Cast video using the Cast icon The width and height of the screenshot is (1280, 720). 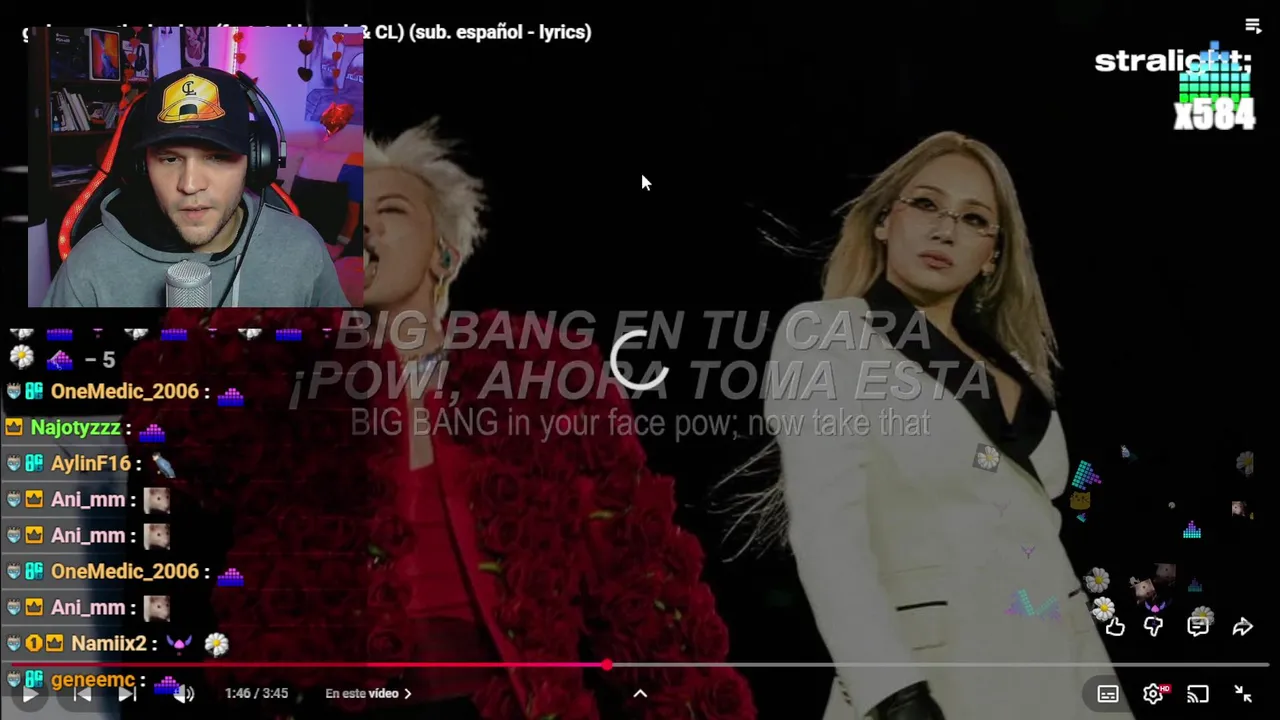pos(1198,694)
